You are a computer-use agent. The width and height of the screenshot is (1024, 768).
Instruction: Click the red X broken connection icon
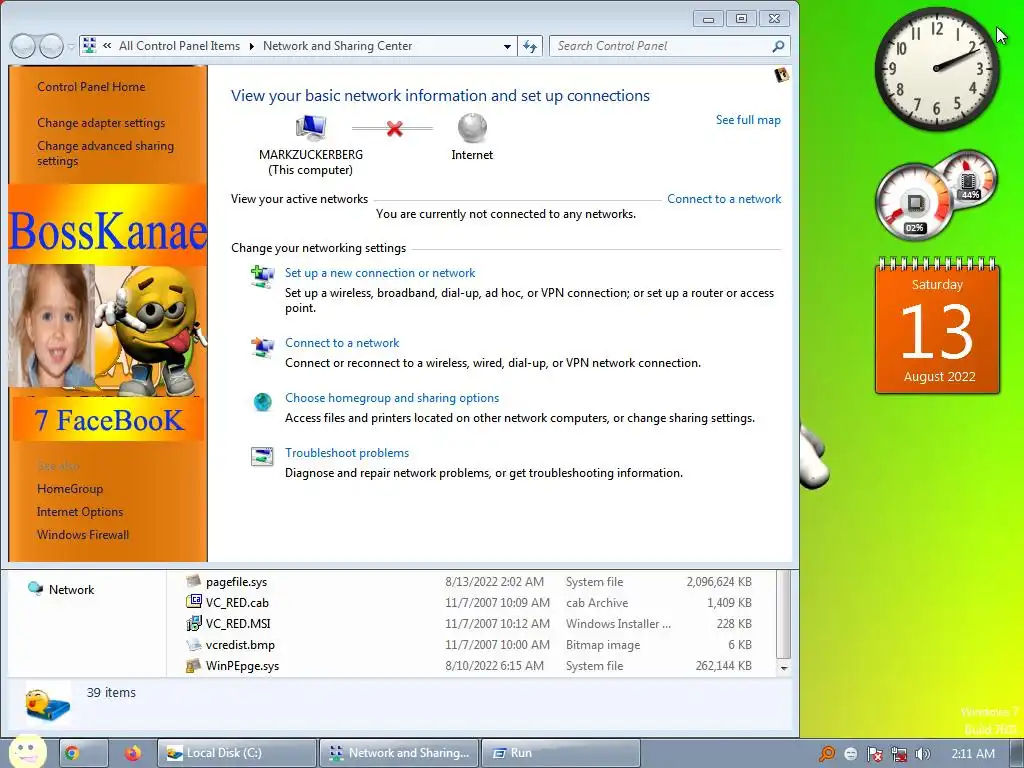click(x=394, y=128)
